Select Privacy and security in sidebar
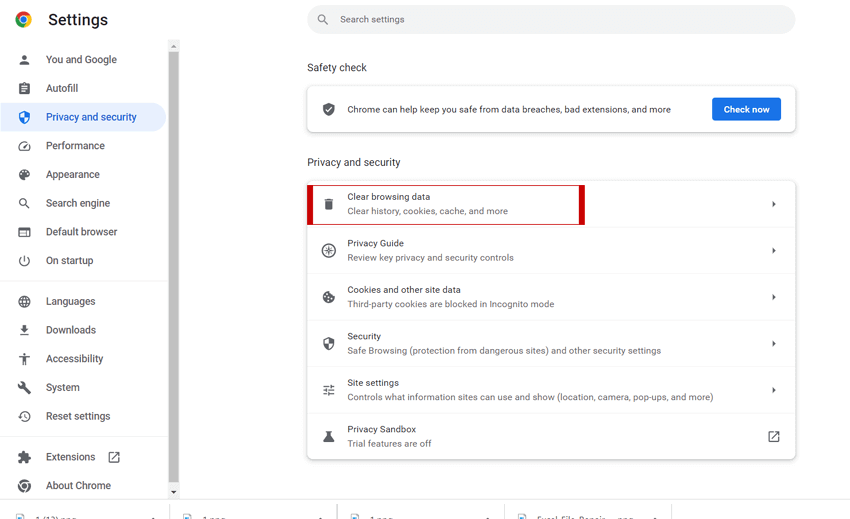The height and width of the screenshot is (519, 850). (83, 117)
